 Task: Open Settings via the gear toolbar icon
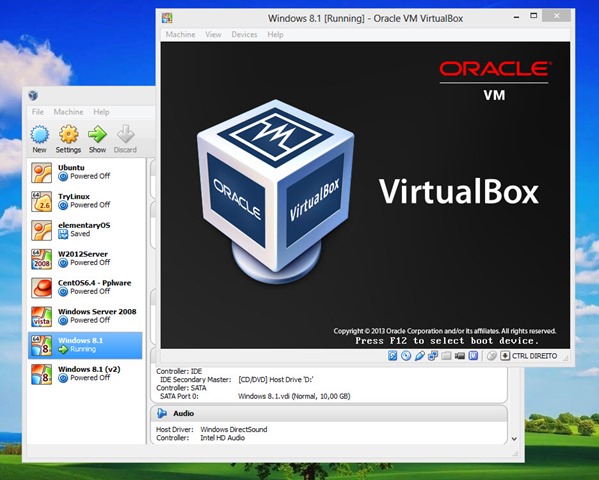click(68, 135)
